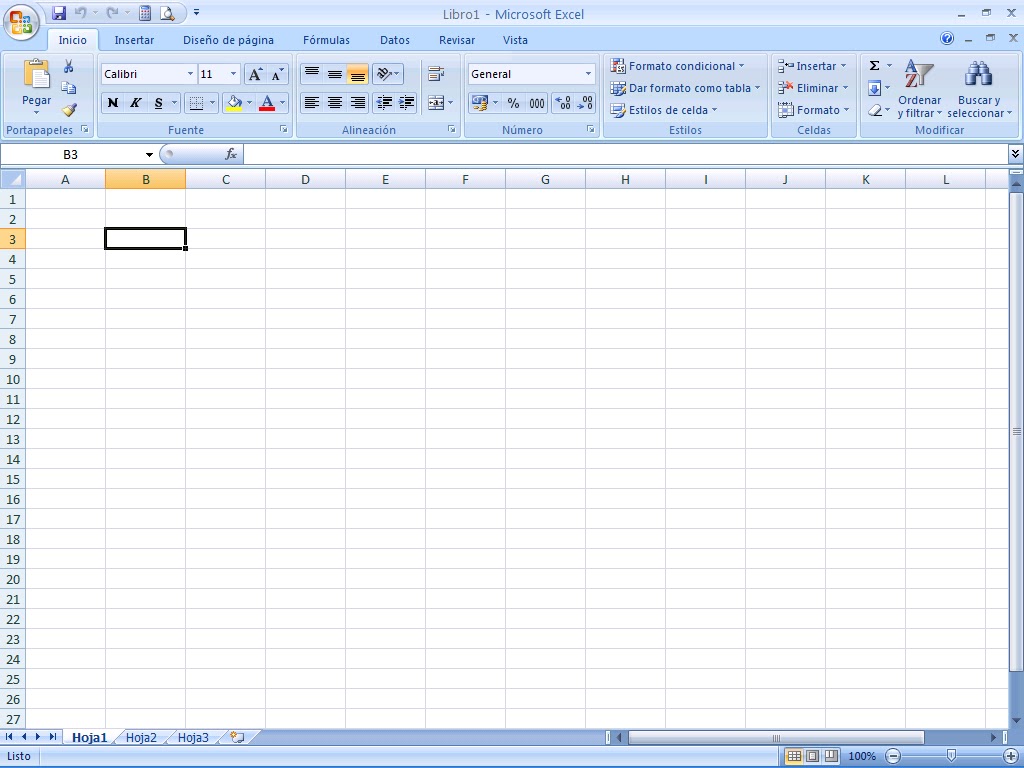Viewport: 1024px width, 768px height.
Task: Select the Hoja2 sheet tab
Action: coord(140,737)
